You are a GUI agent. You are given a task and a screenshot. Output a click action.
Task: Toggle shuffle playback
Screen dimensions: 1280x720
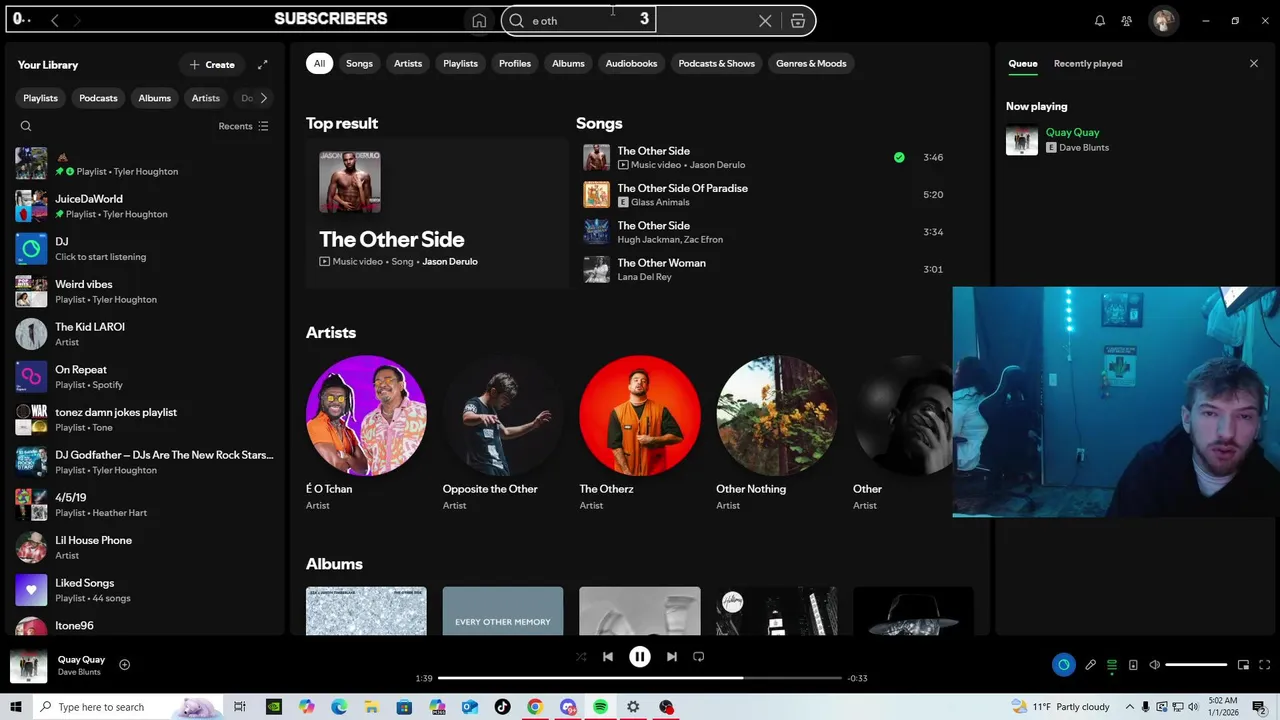pos(581,657)
